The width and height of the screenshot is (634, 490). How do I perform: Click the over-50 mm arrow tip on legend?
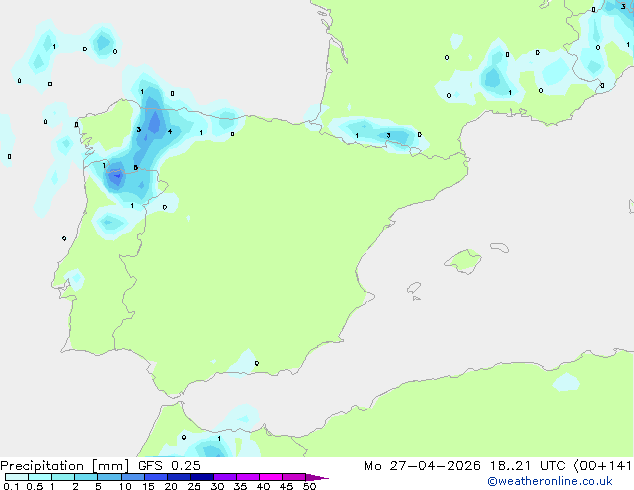click(x=317, y=477)
